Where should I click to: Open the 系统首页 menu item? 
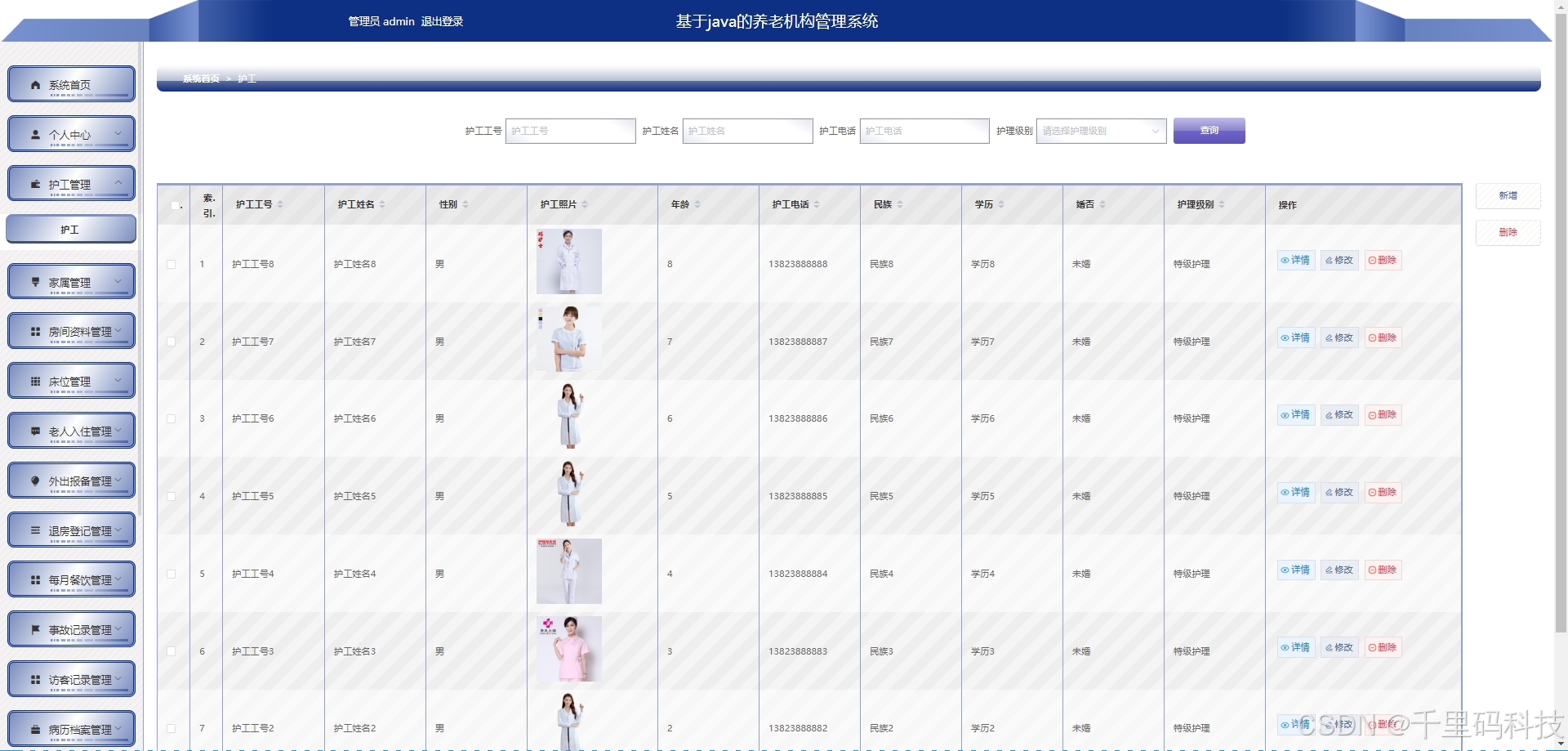click(71, 84)
